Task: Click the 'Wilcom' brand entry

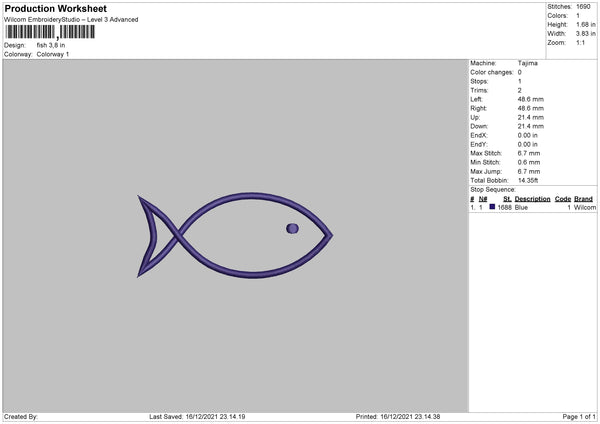Action: tap(585, 207)
